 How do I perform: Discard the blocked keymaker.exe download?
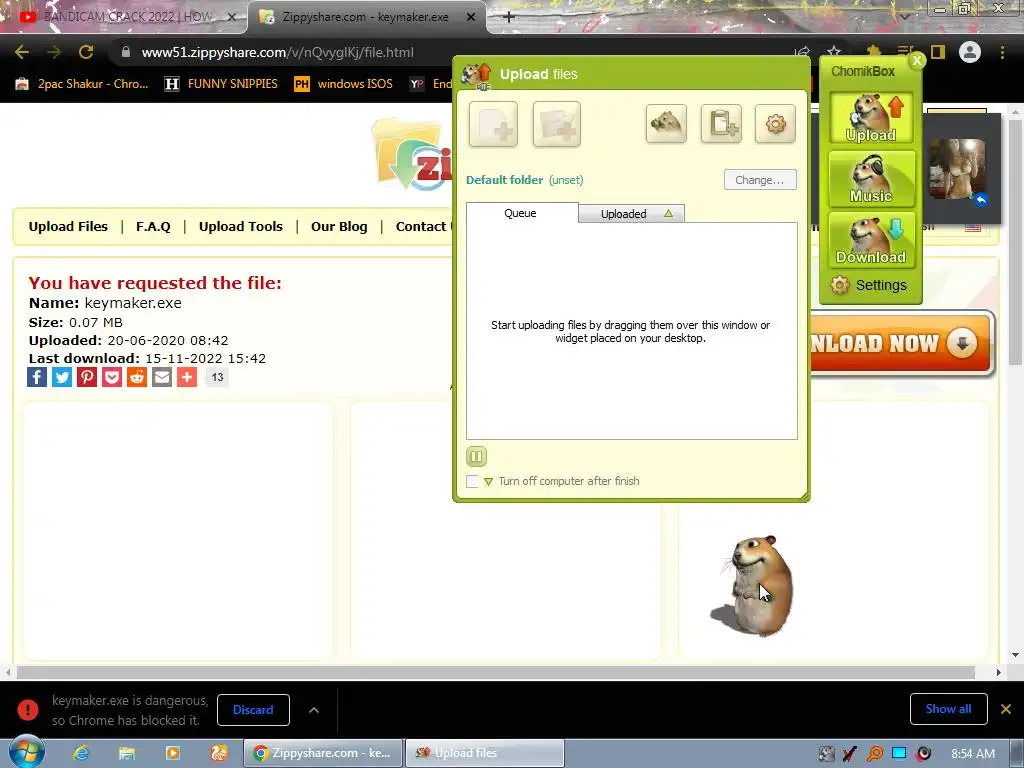(253, 710)
